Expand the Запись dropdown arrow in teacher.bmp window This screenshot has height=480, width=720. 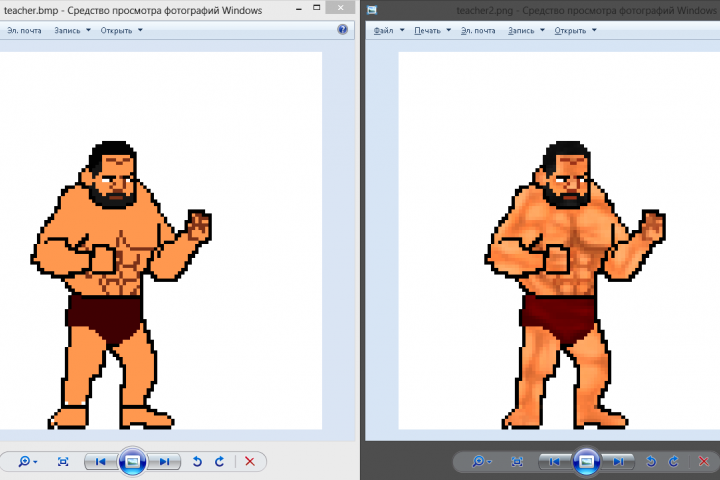88,30
